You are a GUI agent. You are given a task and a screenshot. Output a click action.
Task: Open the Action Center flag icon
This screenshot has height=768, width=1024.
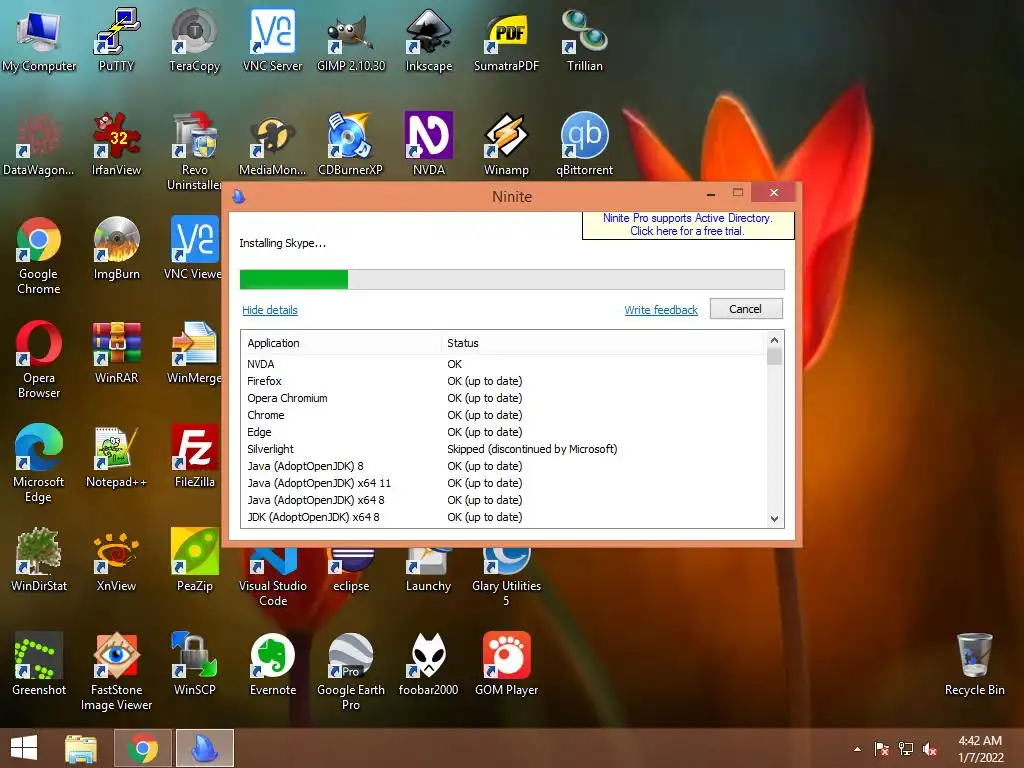coord(882,749)
